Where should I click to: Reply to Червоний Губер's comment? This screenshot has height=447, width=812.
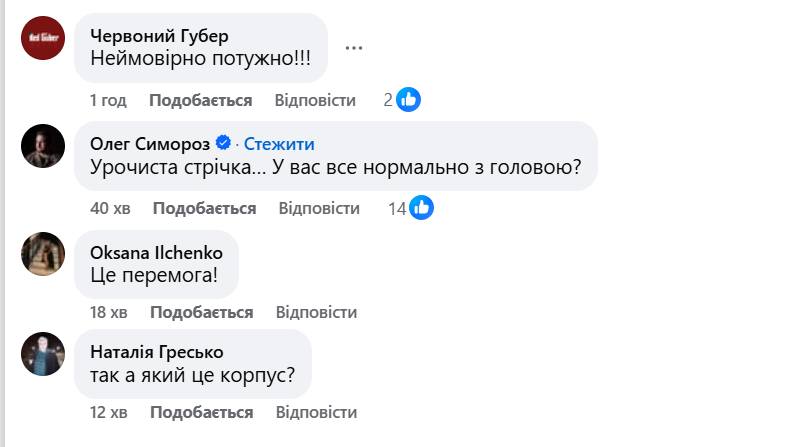315,100
